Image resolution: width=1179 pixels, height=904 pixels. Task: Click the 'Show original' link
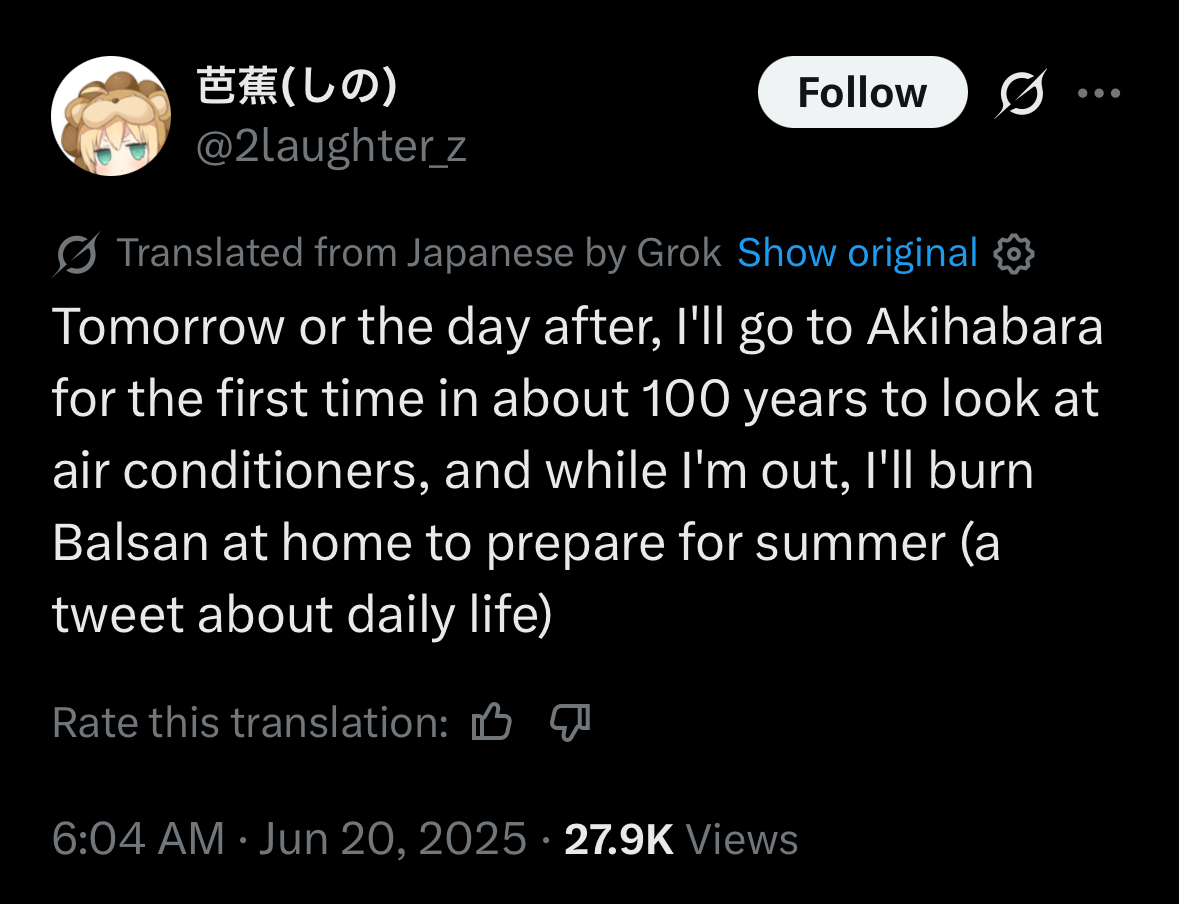(x=857, y=254)
